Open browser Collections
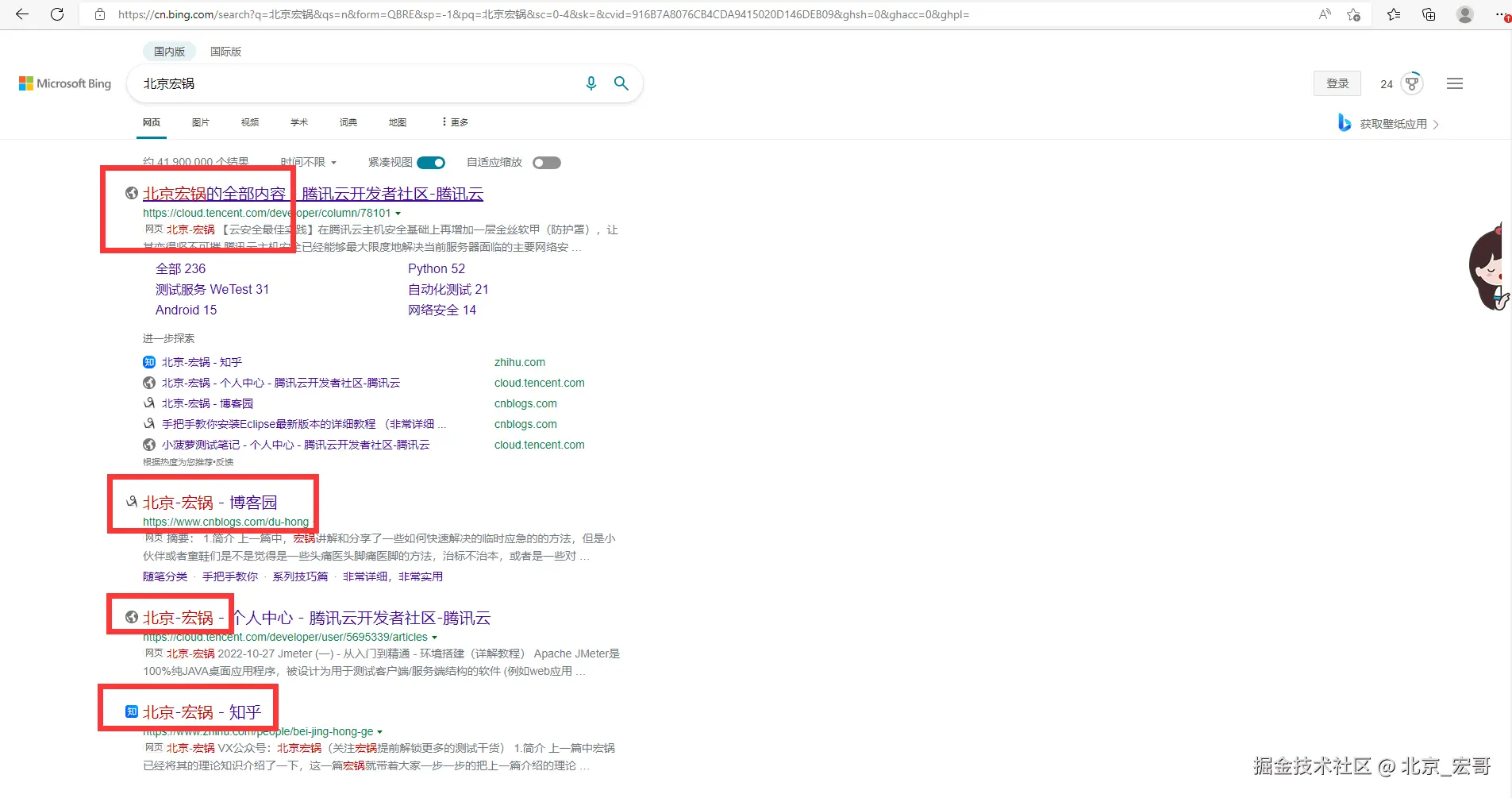Image resolution: width=1512 pixels, height=798 pixels. 1429,14
